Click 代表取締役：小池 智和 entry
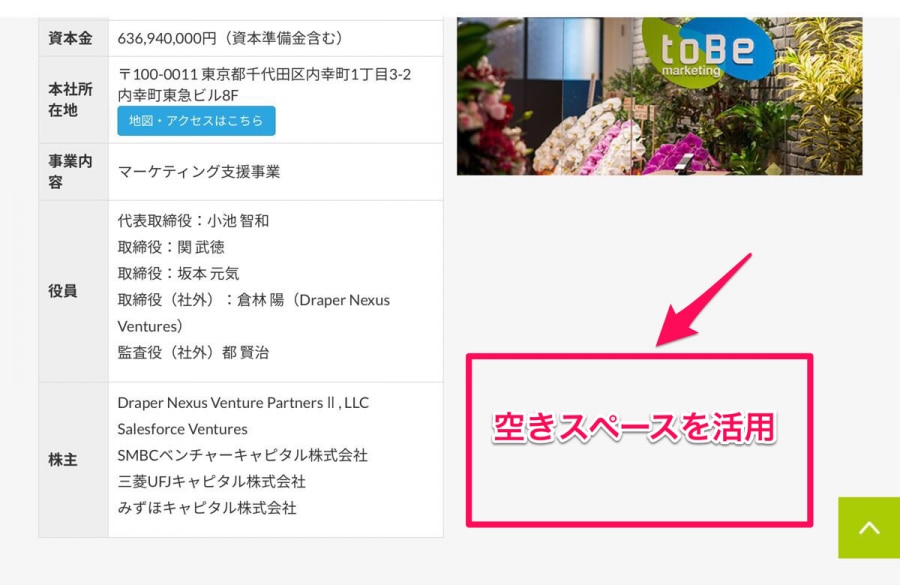900x585 pixels. 193,221
